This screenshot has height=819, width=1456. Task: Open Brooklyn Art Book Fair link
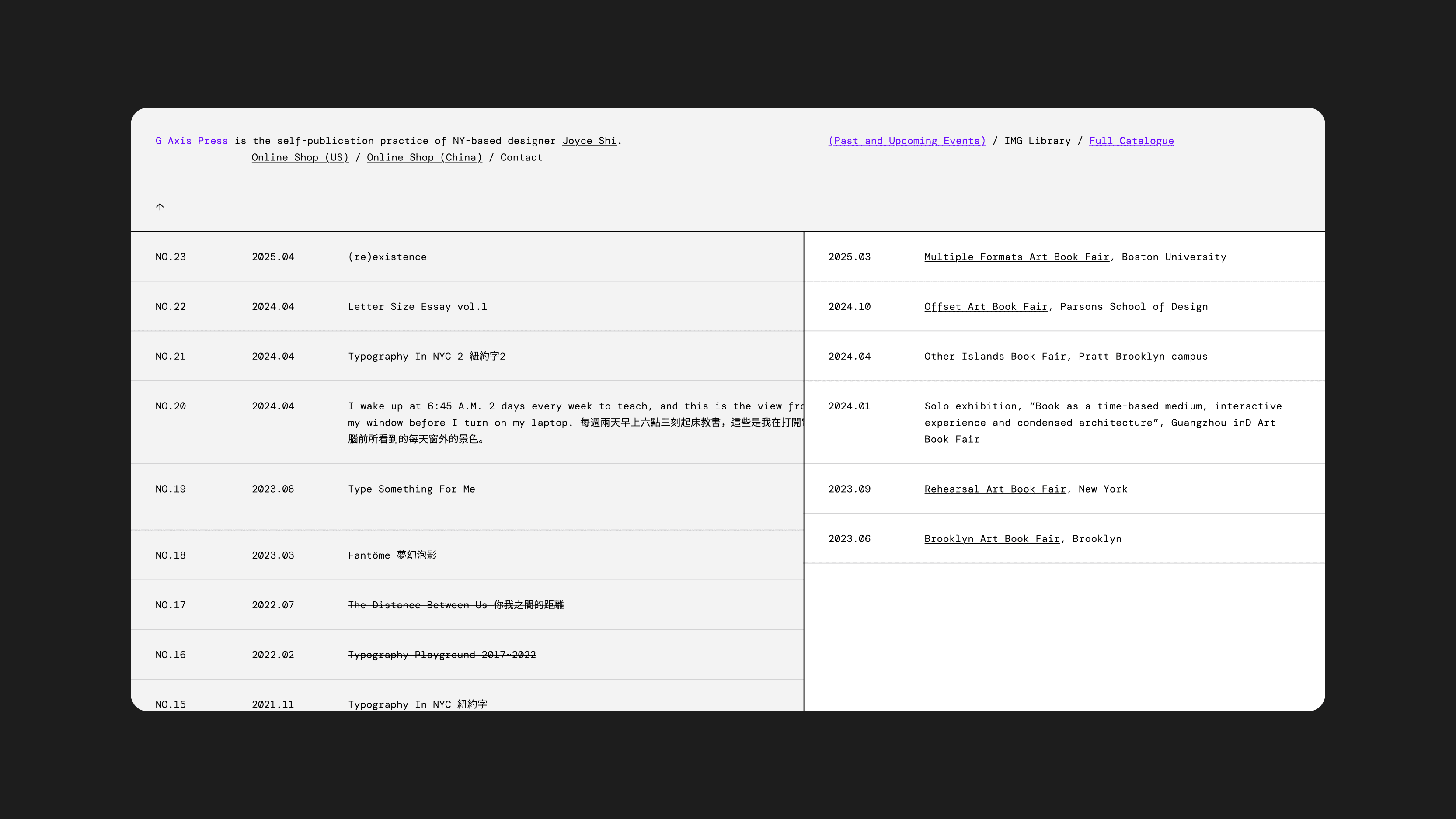(991, 539)
